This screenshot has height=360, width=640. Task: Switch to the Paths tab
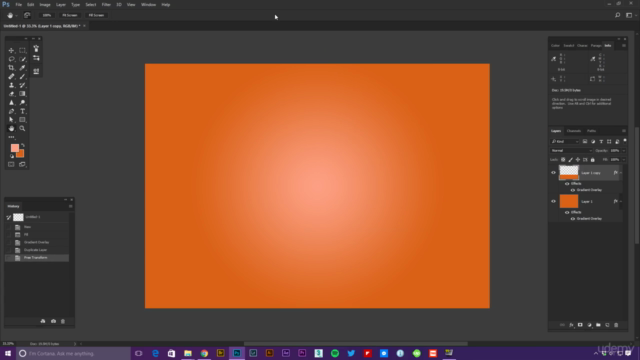[x=591, y=131]
